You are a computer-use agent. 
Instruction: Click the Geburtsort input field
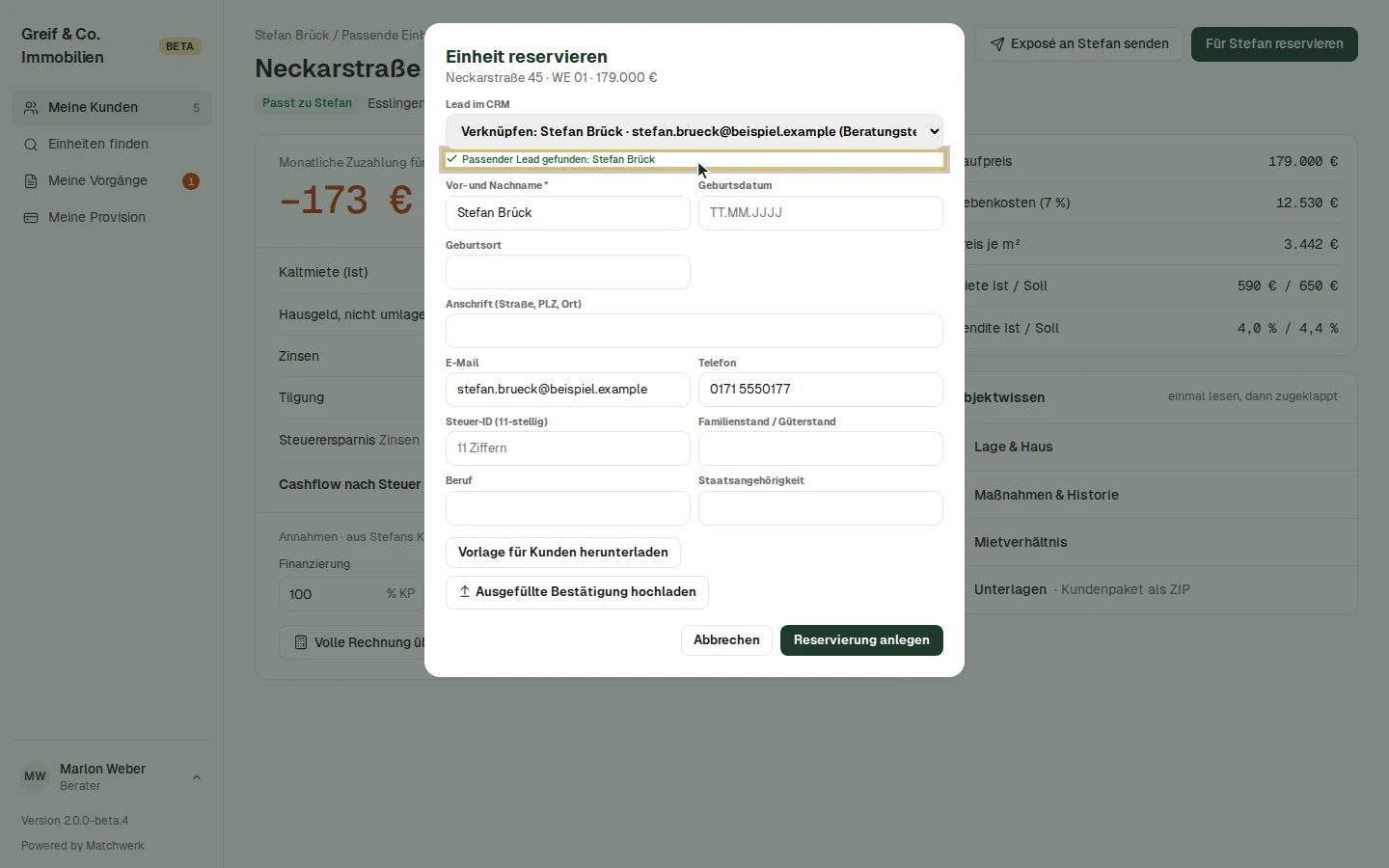[x=568, y=272]
